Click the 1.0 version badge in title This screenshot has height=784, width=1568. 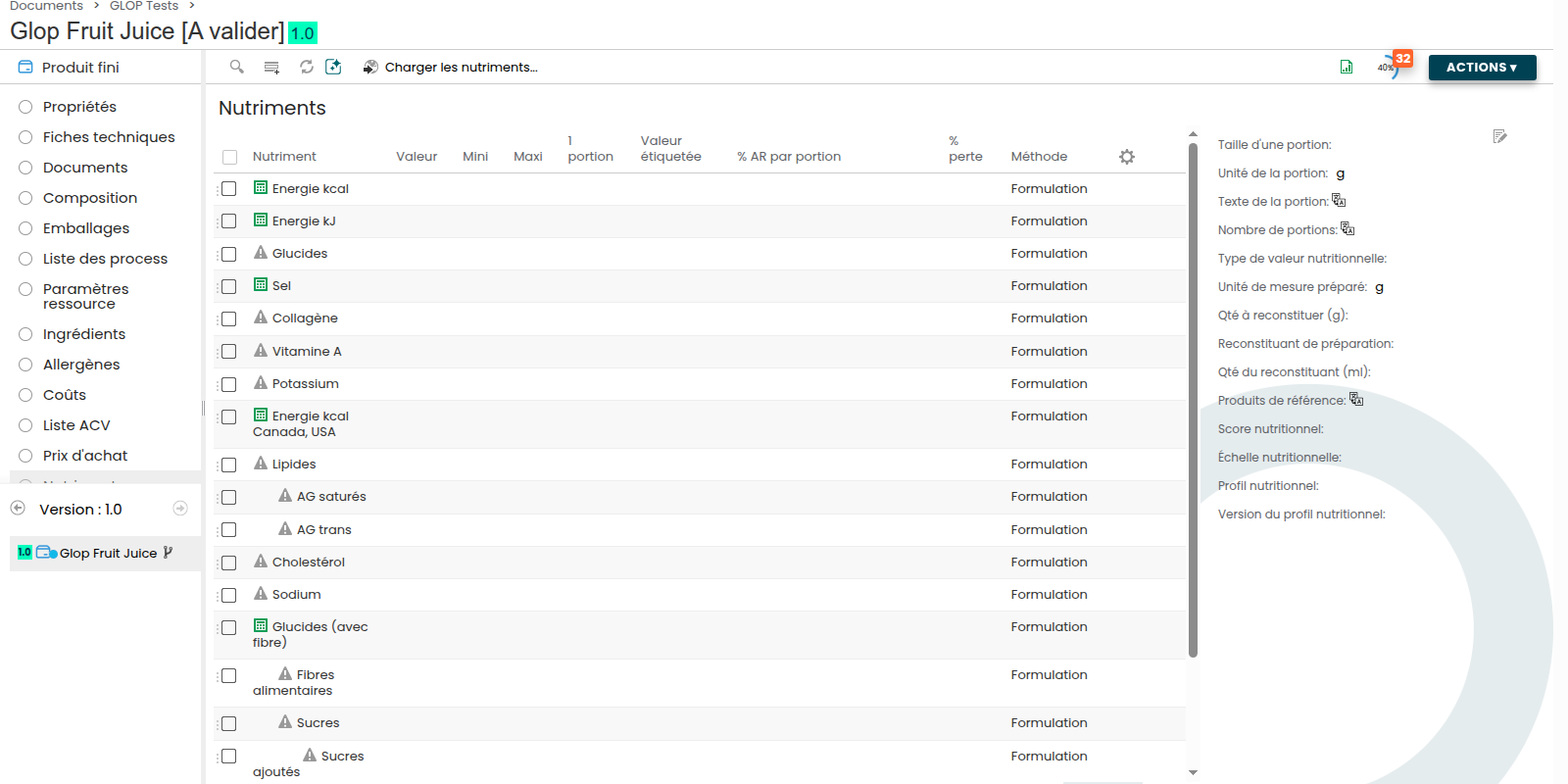pos(303,33)
